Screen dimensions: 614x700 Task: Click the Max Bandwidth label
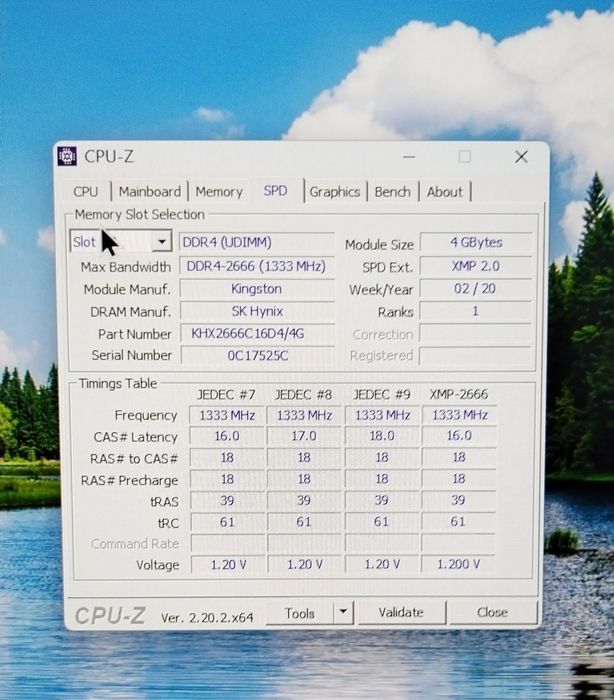[126, 267]
